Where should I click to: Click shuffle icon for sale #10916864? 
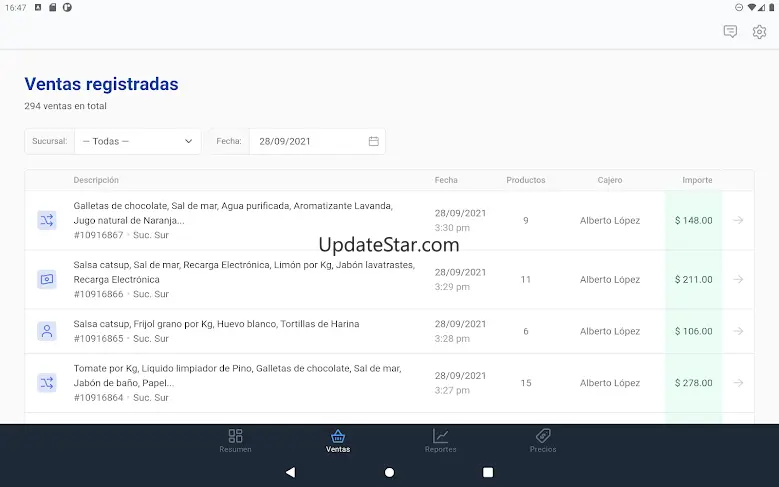pyautogui.click(x=47, y=382)
